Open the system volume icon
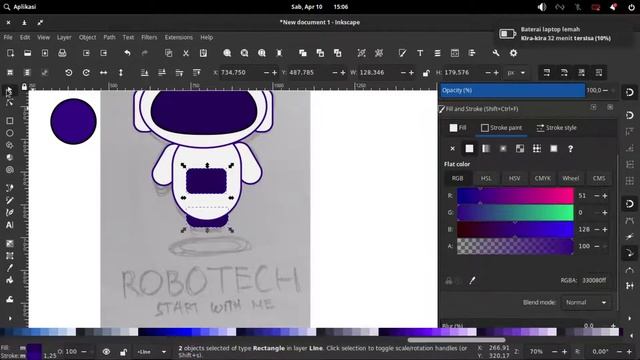 pos(542,7)
